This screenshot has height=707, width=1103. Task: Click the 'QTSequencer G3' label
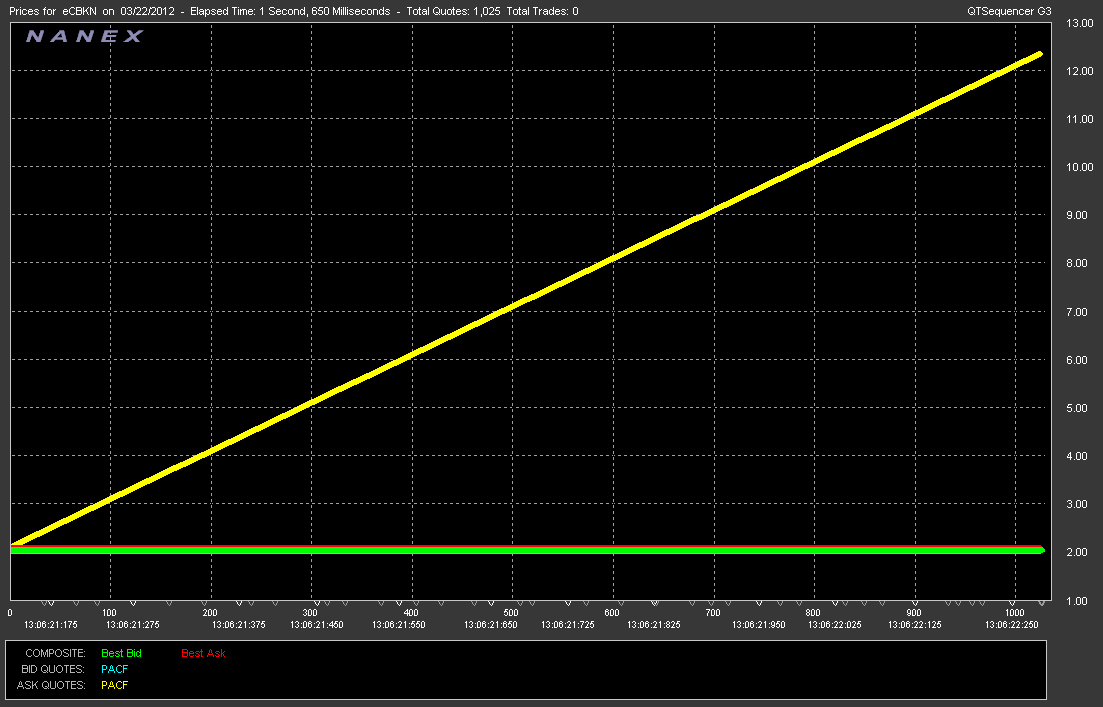(x=1009, y=11)
